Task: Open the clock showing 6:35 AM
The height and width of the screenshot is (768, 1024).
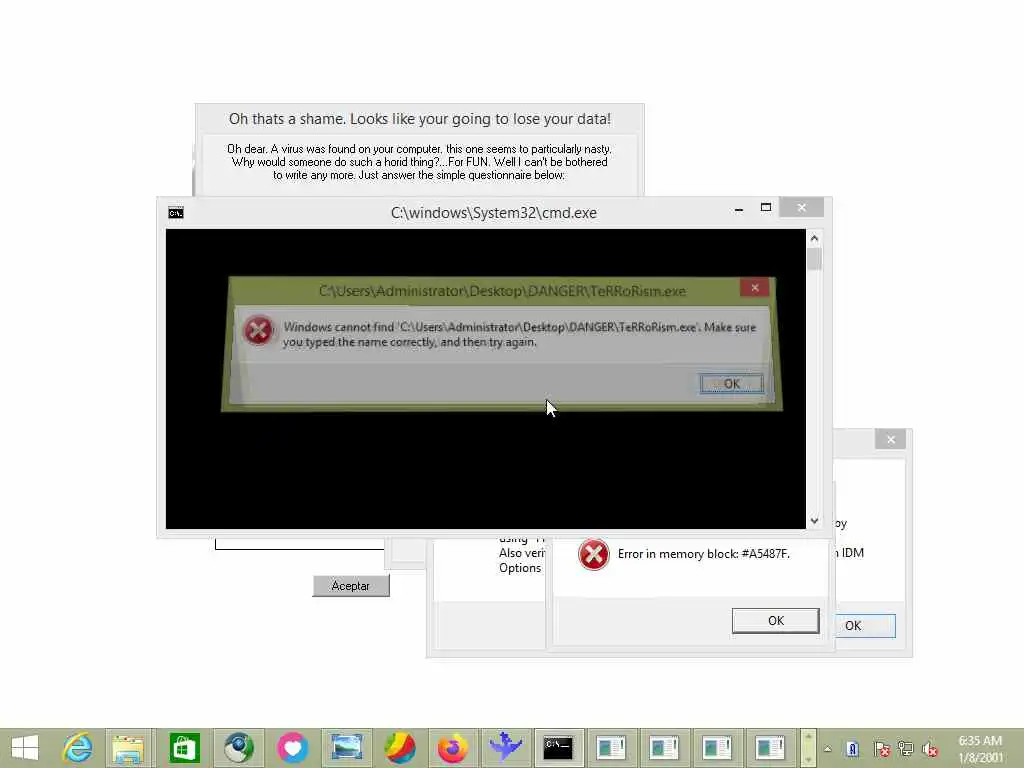Action: [x=980, y=748]
